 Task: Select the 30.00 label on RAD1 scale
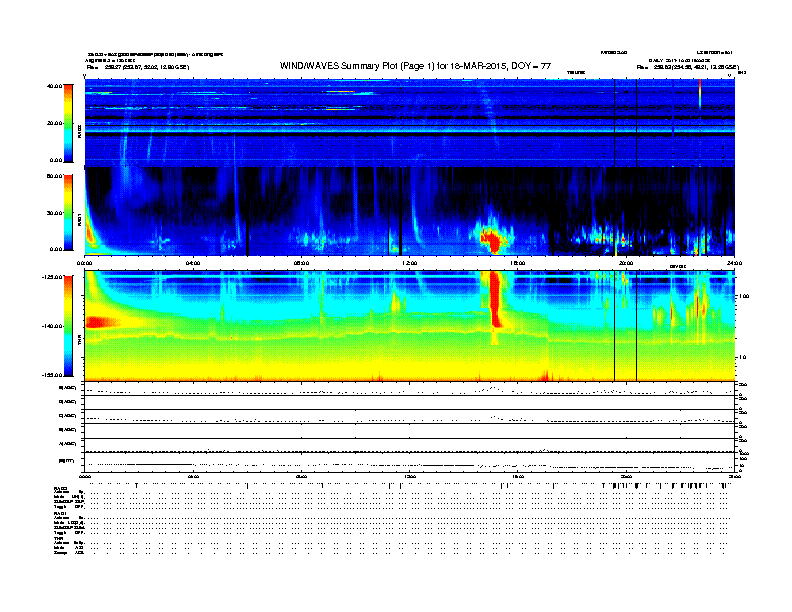point(54,213)
